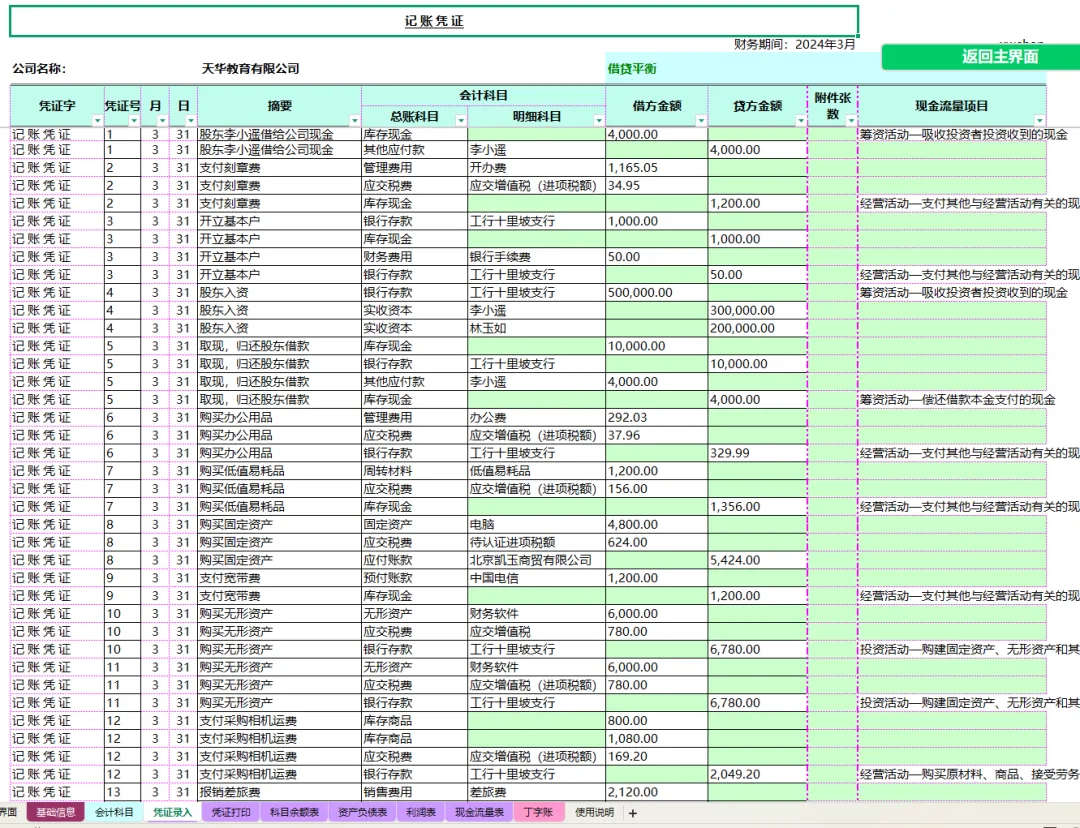The height and width of the screenshot is (828, 1080).
Task: Open the 利润表 sheet tab
Action: [421, 812]
